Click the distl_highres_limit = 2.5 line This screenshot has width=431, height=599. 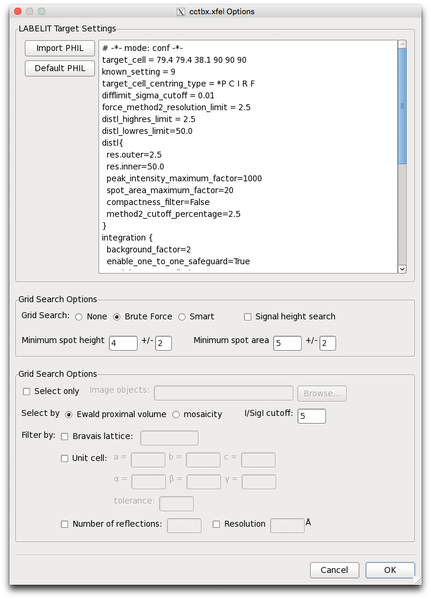point(149,119)
